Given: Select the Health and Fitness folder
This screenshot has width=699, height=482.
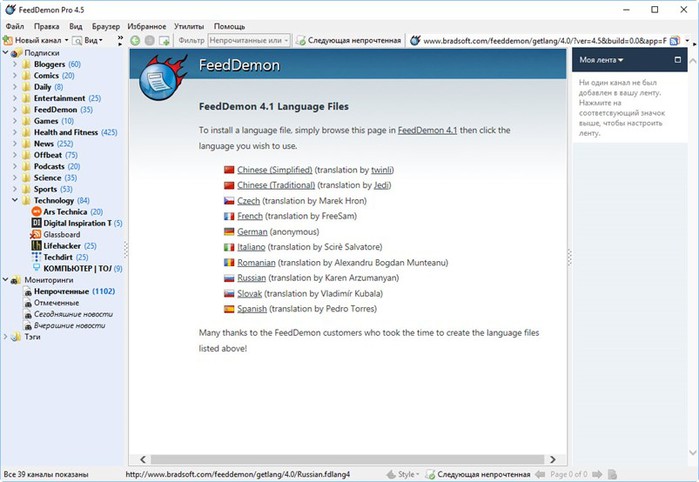Looking at the screenshot, I should pos(66,132).
